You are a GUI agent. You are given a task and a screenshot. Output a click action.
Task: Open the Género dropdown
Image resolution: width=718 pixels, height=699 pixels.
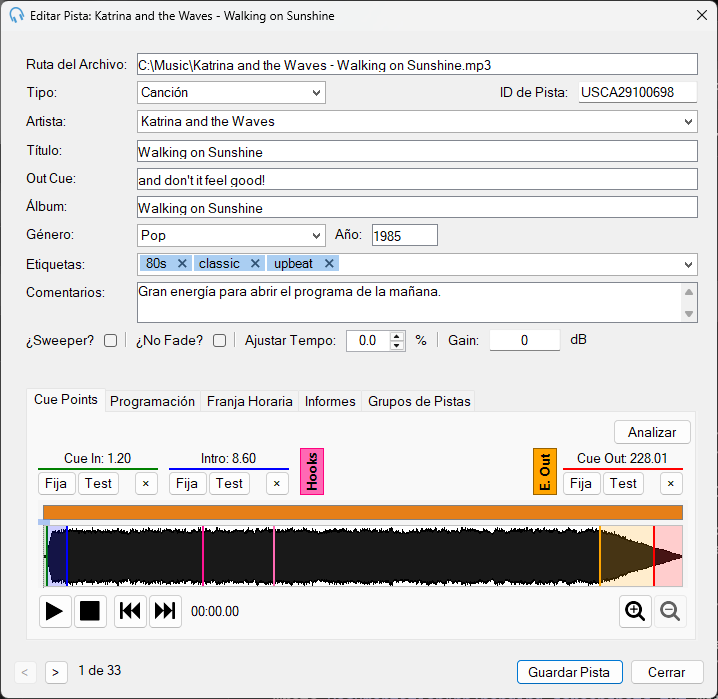(231, 235)
